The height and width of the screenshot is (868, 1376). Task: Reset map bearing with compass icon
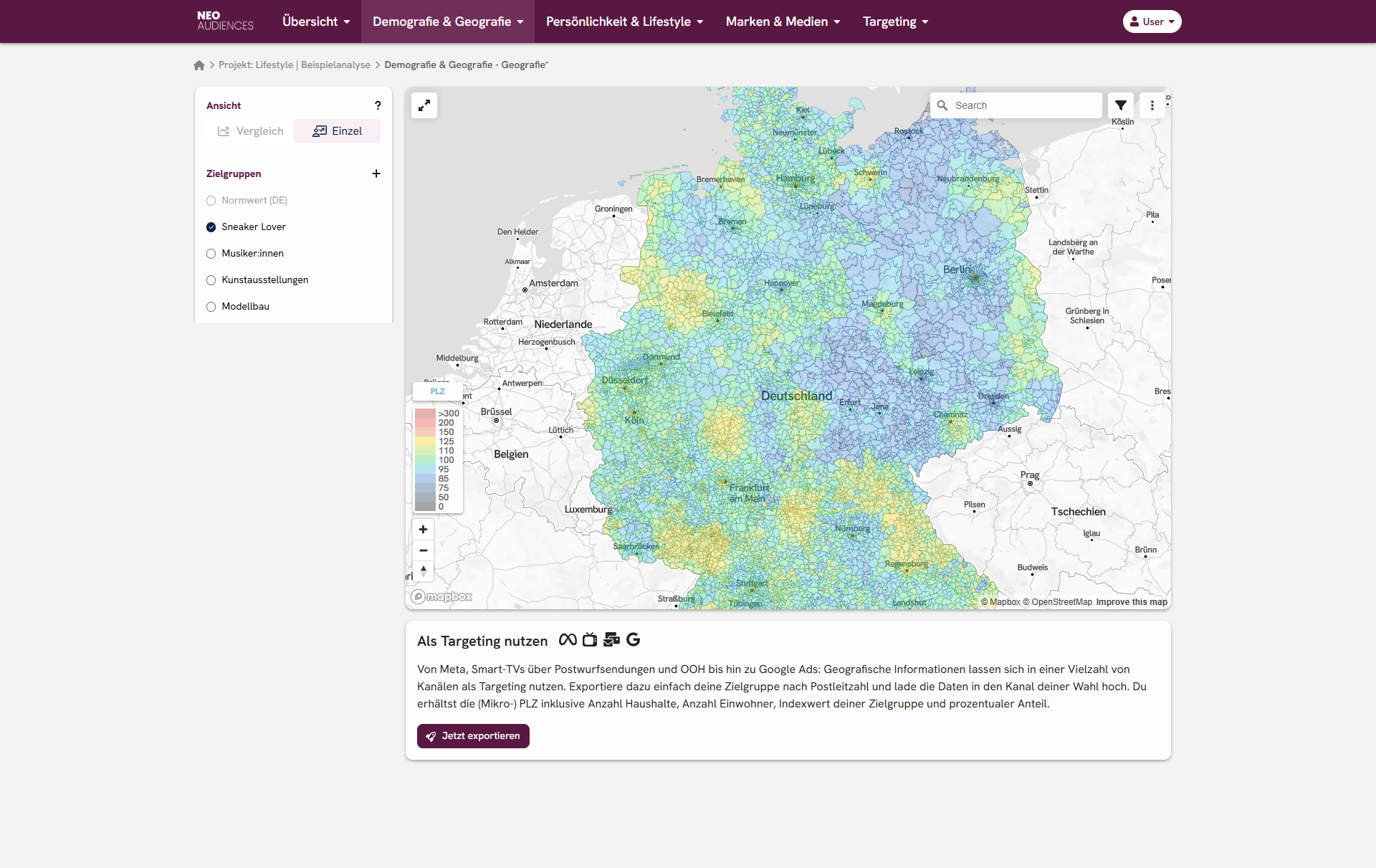[x=424, y=571]
